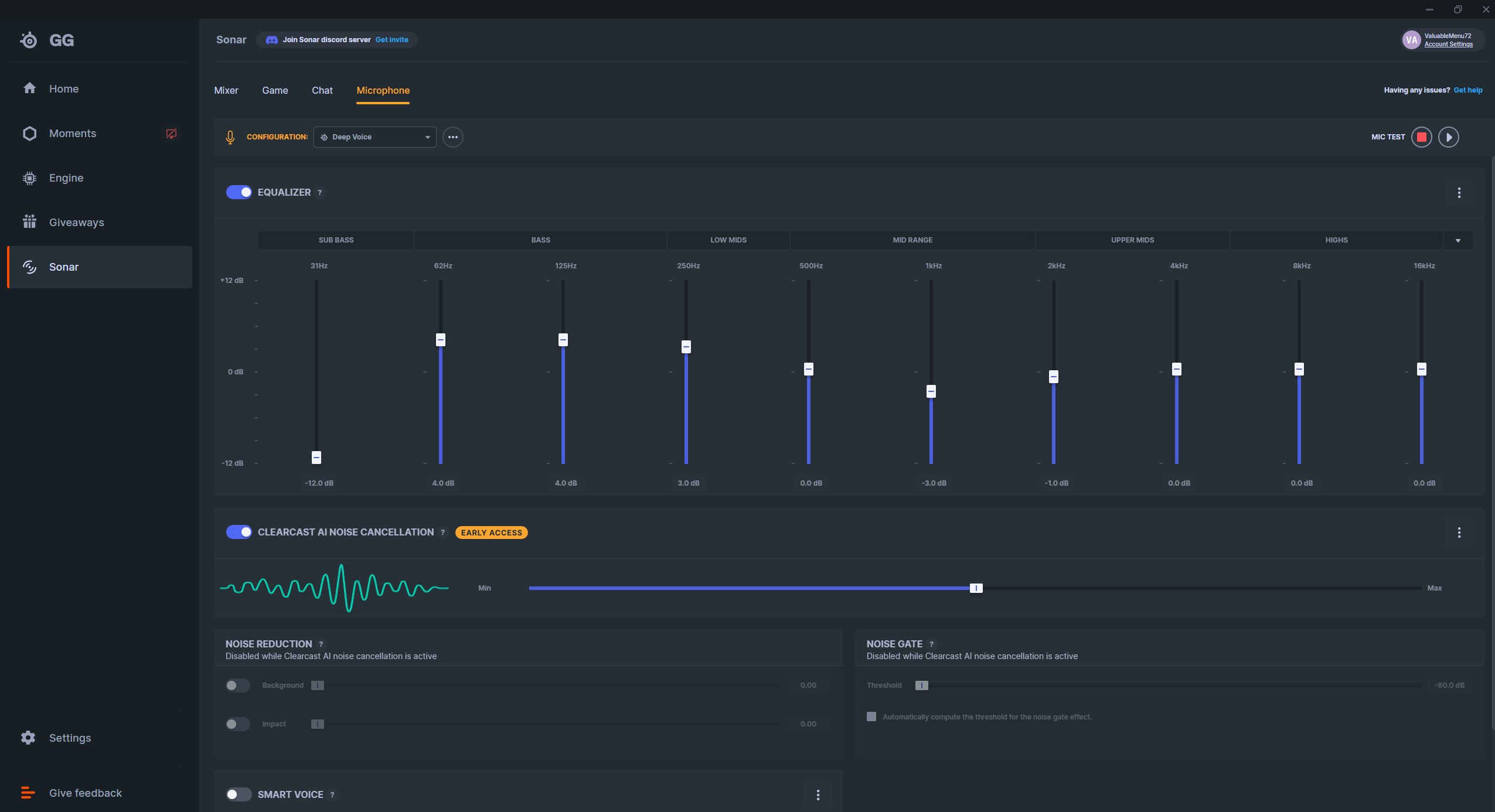Show Smart Voice help question mark
Viewport: 1495px width, 812px height.
(x=332, y=795)
